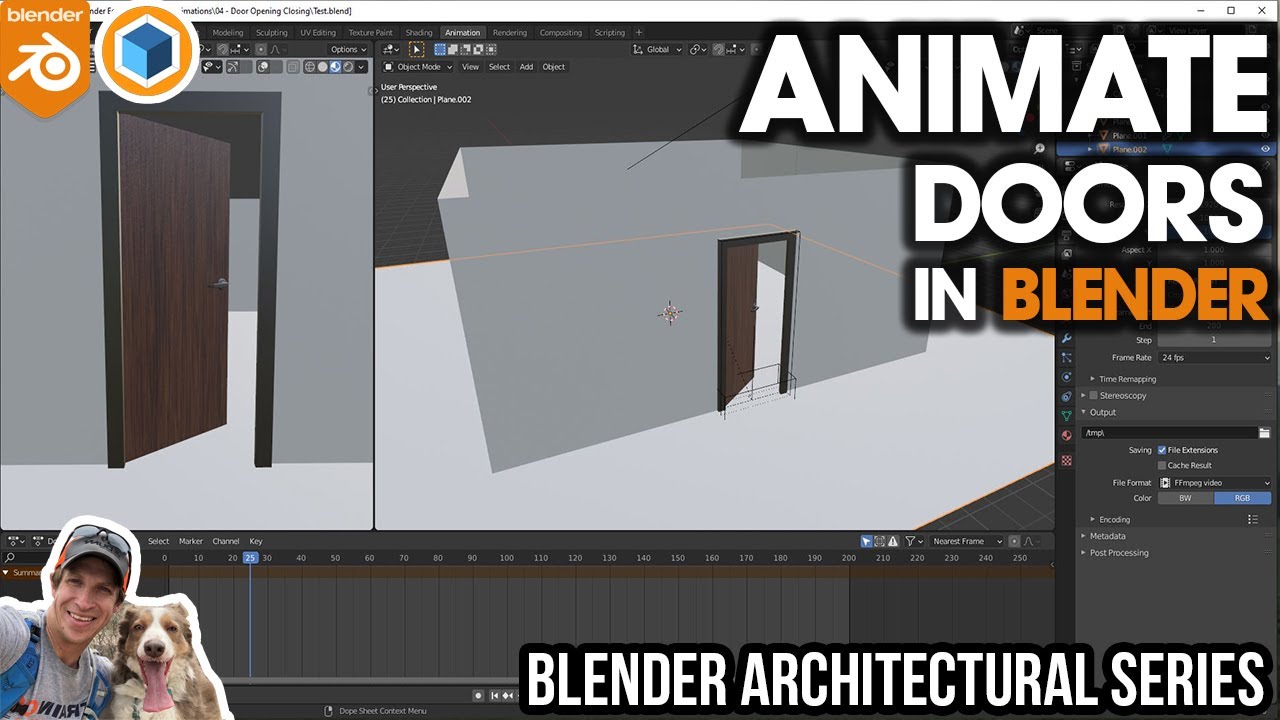This screenshot has width=1280, height=720.
Task: Open the Texture properties checker tab
Action: 1066,460
